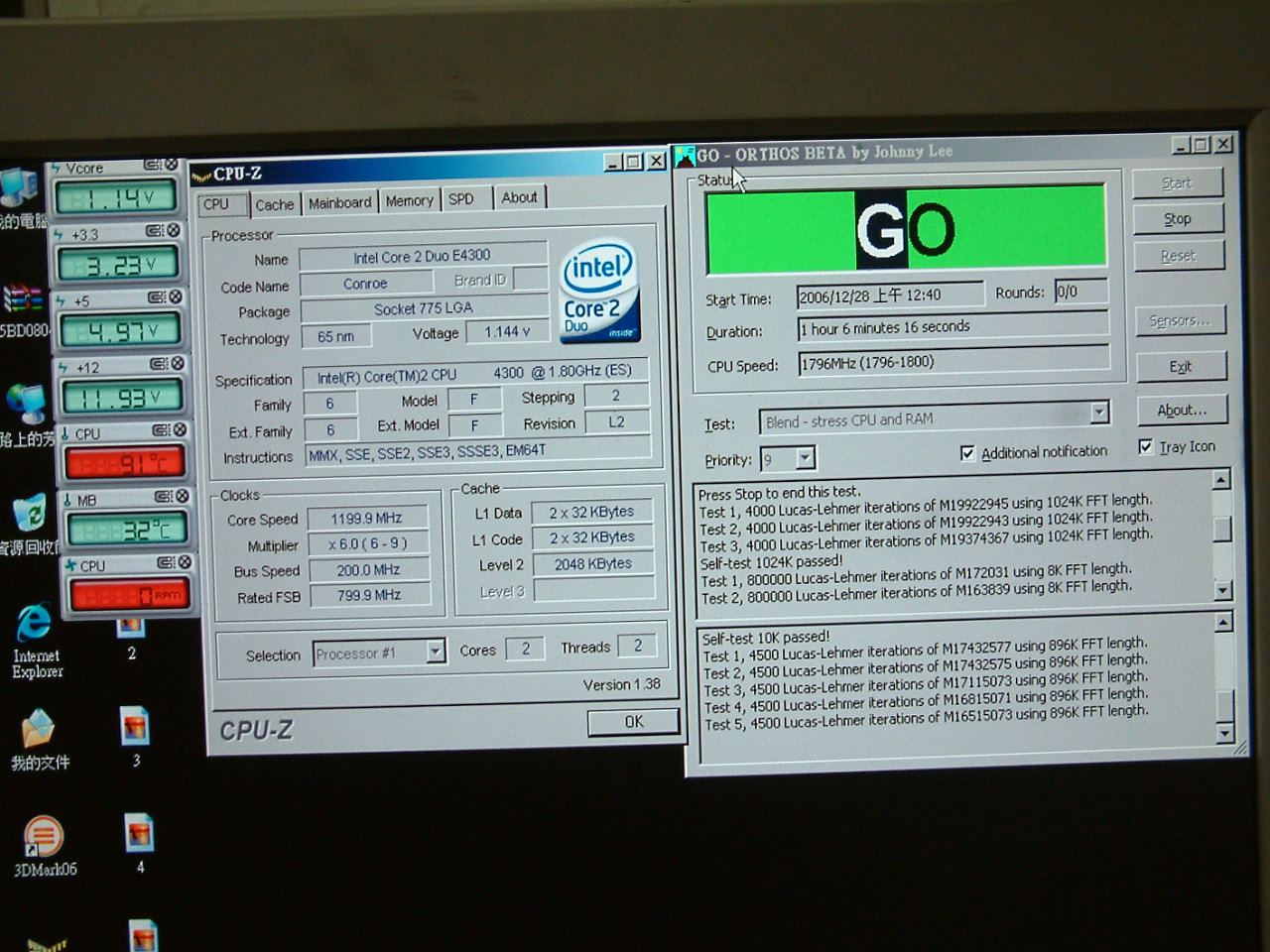The width and height of the screenshot is (1270, 952).
Task: Click the green GO status banner
Action: (906, 229)
